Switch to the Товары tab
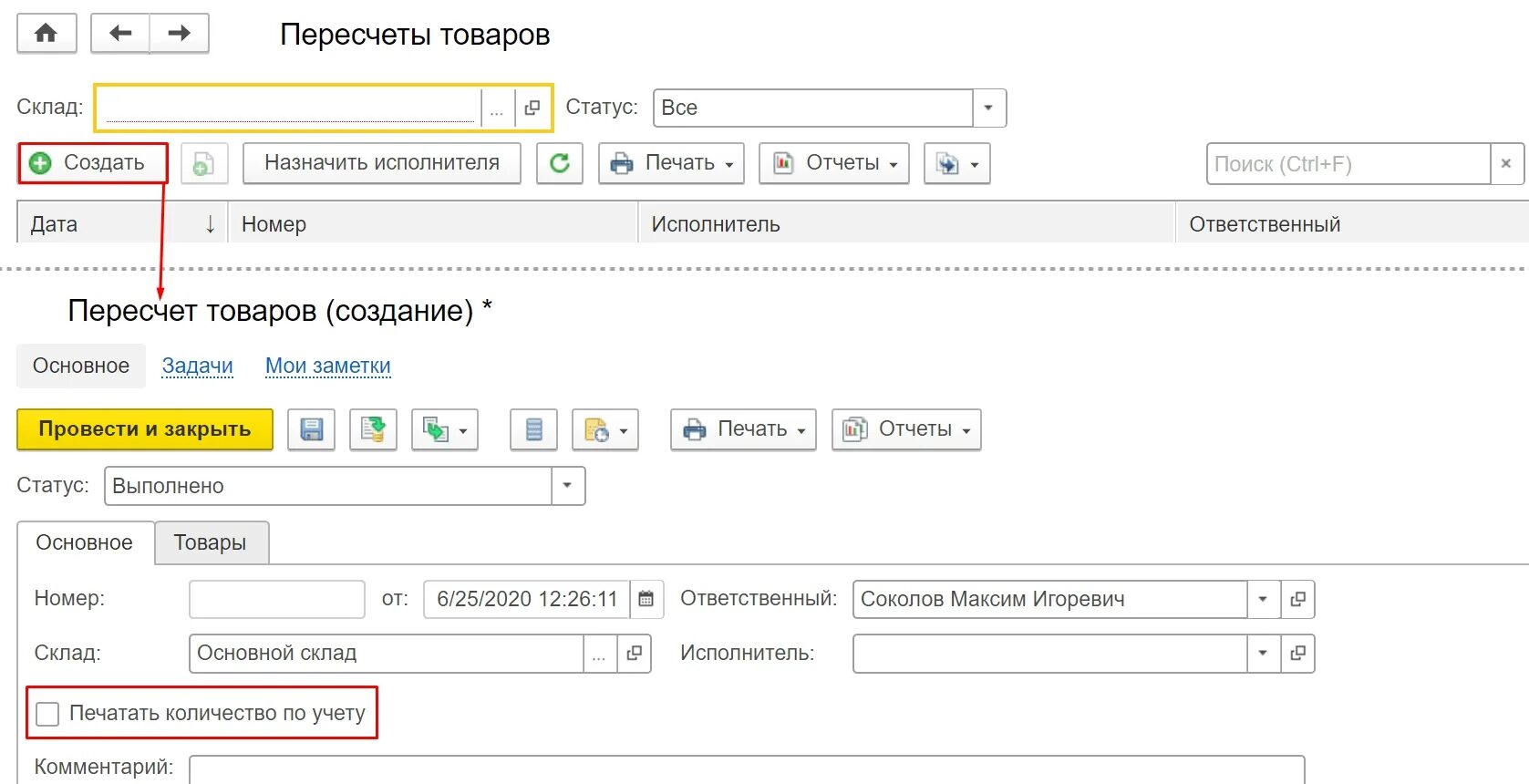Screen dimensions: 1529x784 (x=211, y=543)
